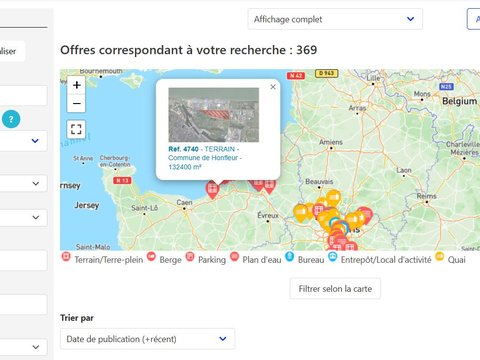Image resolution: width=480 pixels, height=360 pixels.
Task: Select the yellow quai marker near Beauvais
Action: click(x=333, y=198)
